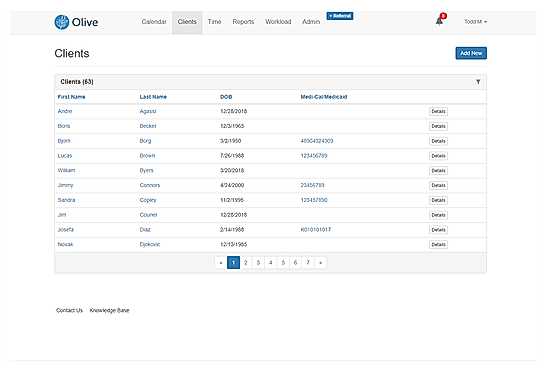Sort by DOB column
The width and height of the screenshot is (546, 368).
point(226,97)
